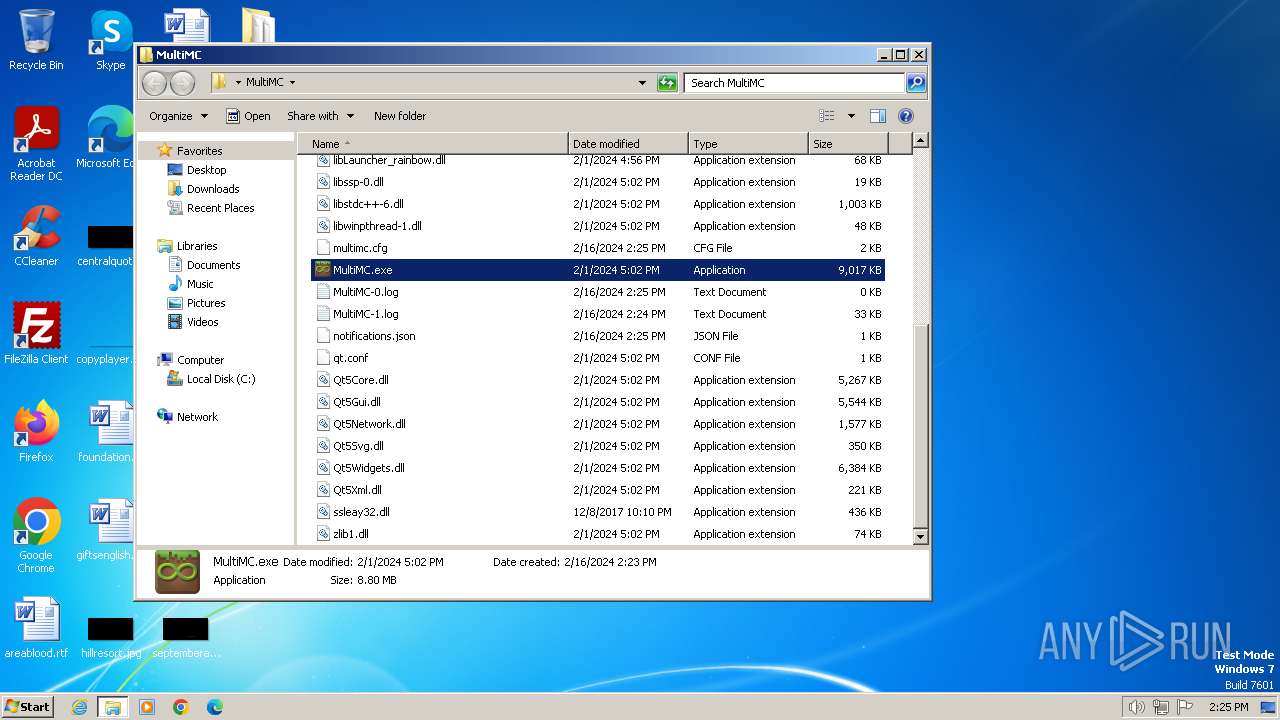
Task: Expand the view options dropdown arrow
Action: click(x=851, y=116)
